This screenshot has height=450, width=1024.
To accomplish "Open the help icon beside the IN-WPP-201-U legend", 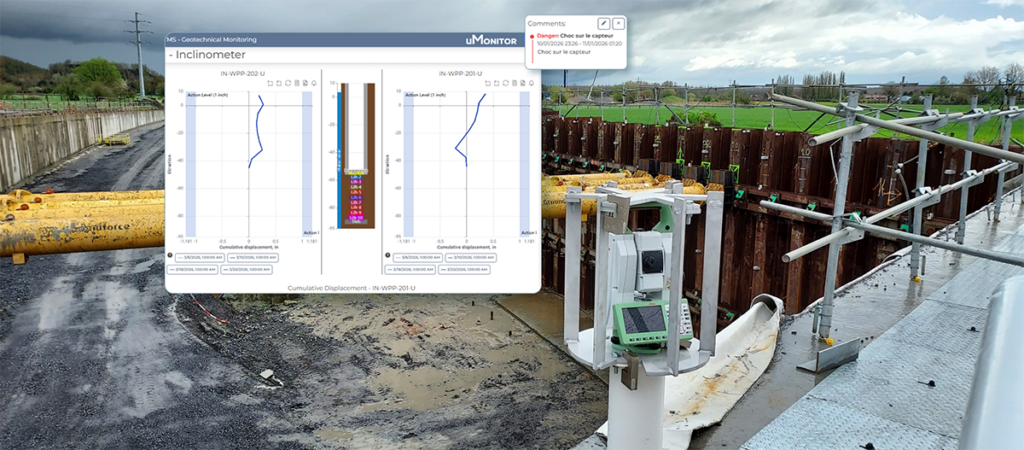I will 388,255.
